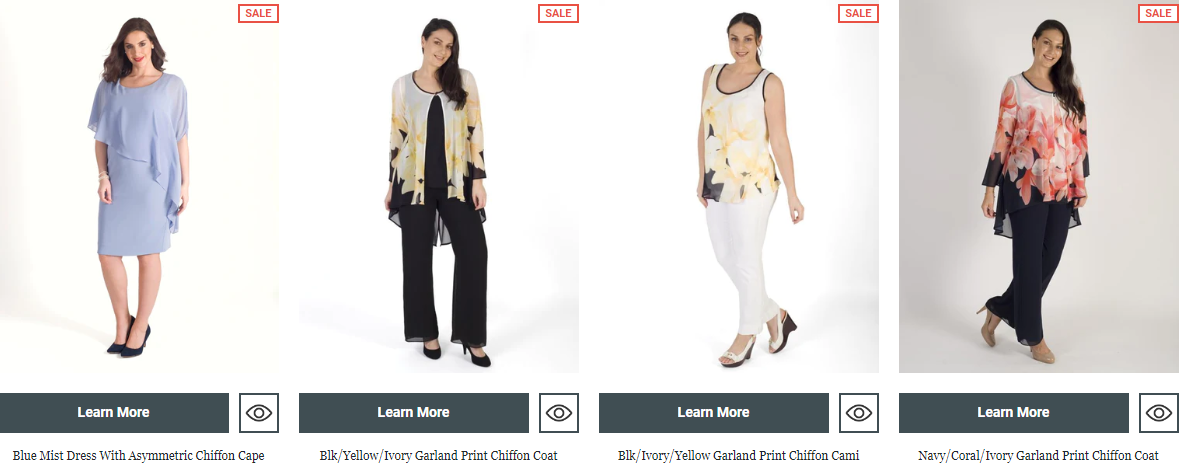Click Learn More under Navy/Coral/Ivory Chiffon Coat
The image size is (1181, 474).
click(x=1013, y=412)
